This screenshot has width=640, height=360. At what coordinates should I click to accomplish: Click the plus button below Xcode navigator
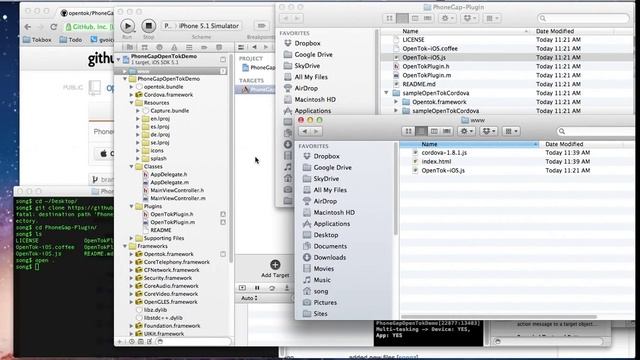point(120,342)
